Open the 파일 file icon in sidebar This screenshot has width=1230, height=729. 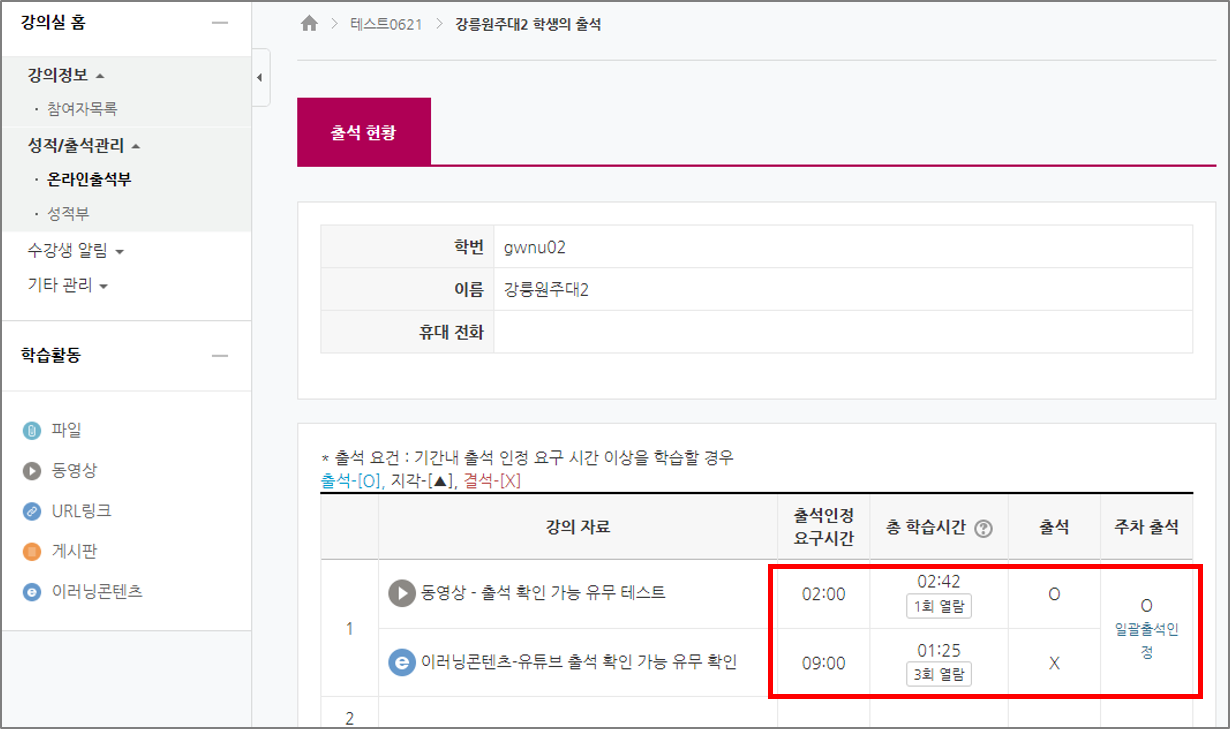click(32, 431)
